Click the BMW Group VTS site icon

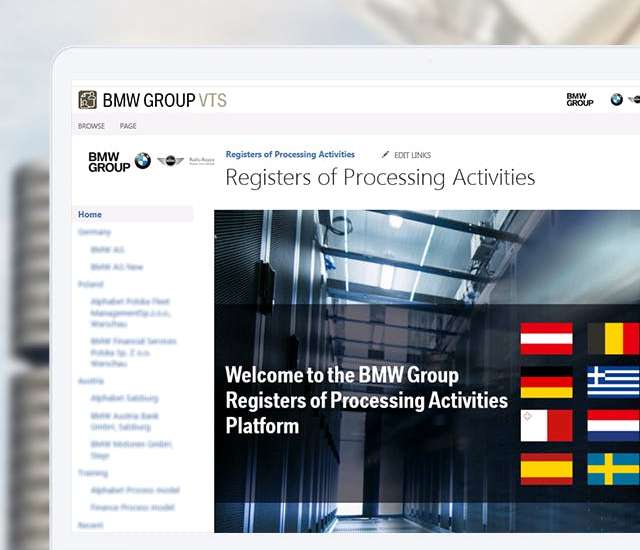click(88, 100)
